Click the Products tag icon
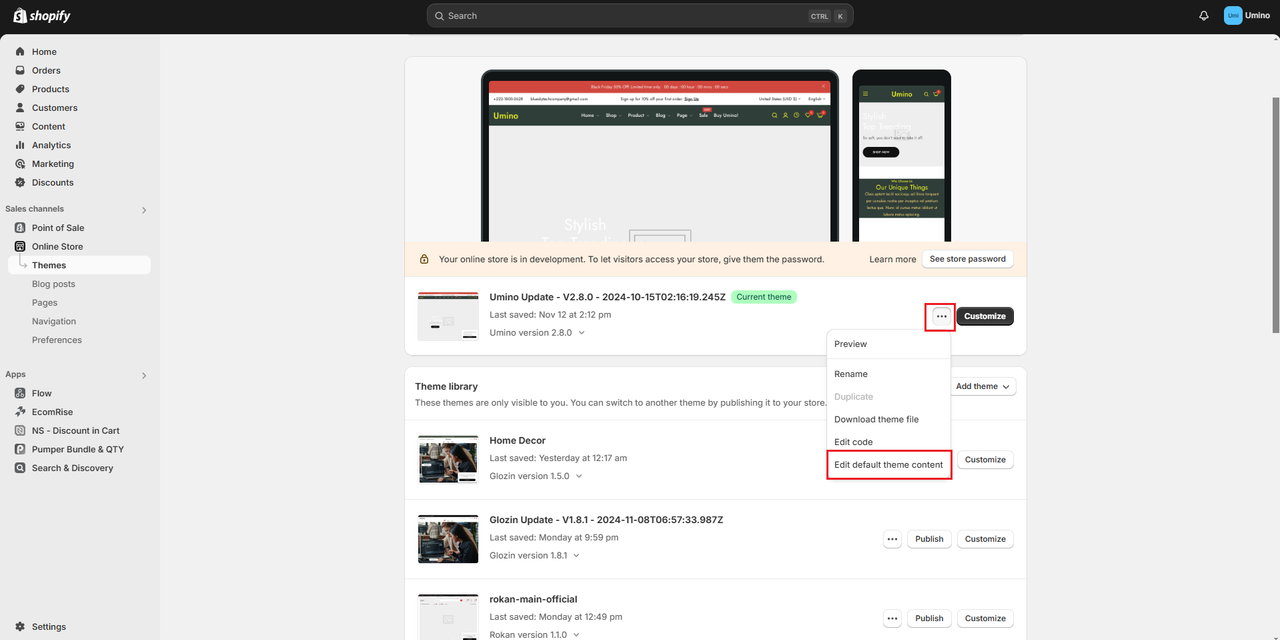The image size is (1280, 640). [x=20, y=89]
